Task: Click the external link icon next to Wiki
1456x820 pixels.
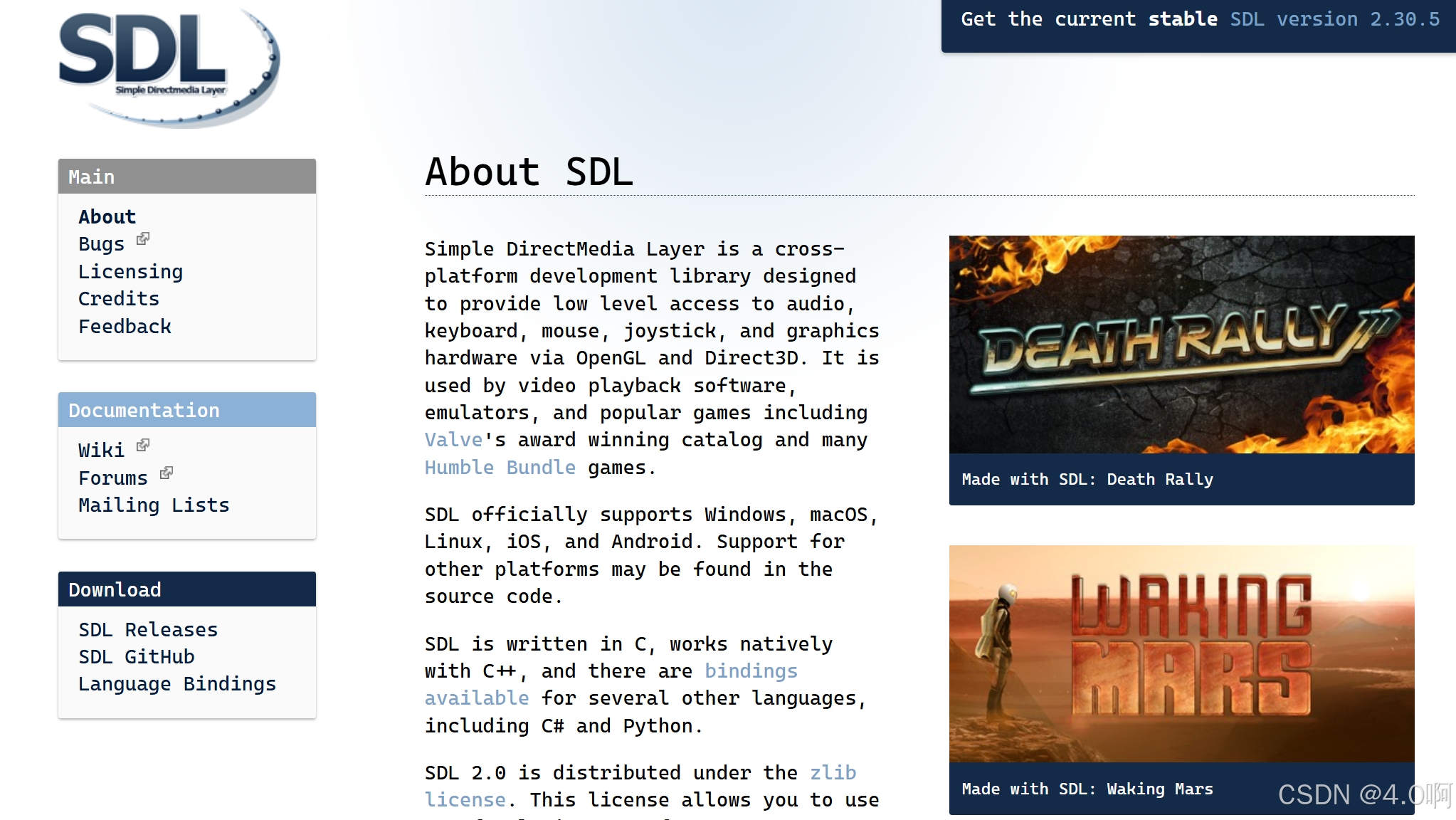Action: point(142,444)
